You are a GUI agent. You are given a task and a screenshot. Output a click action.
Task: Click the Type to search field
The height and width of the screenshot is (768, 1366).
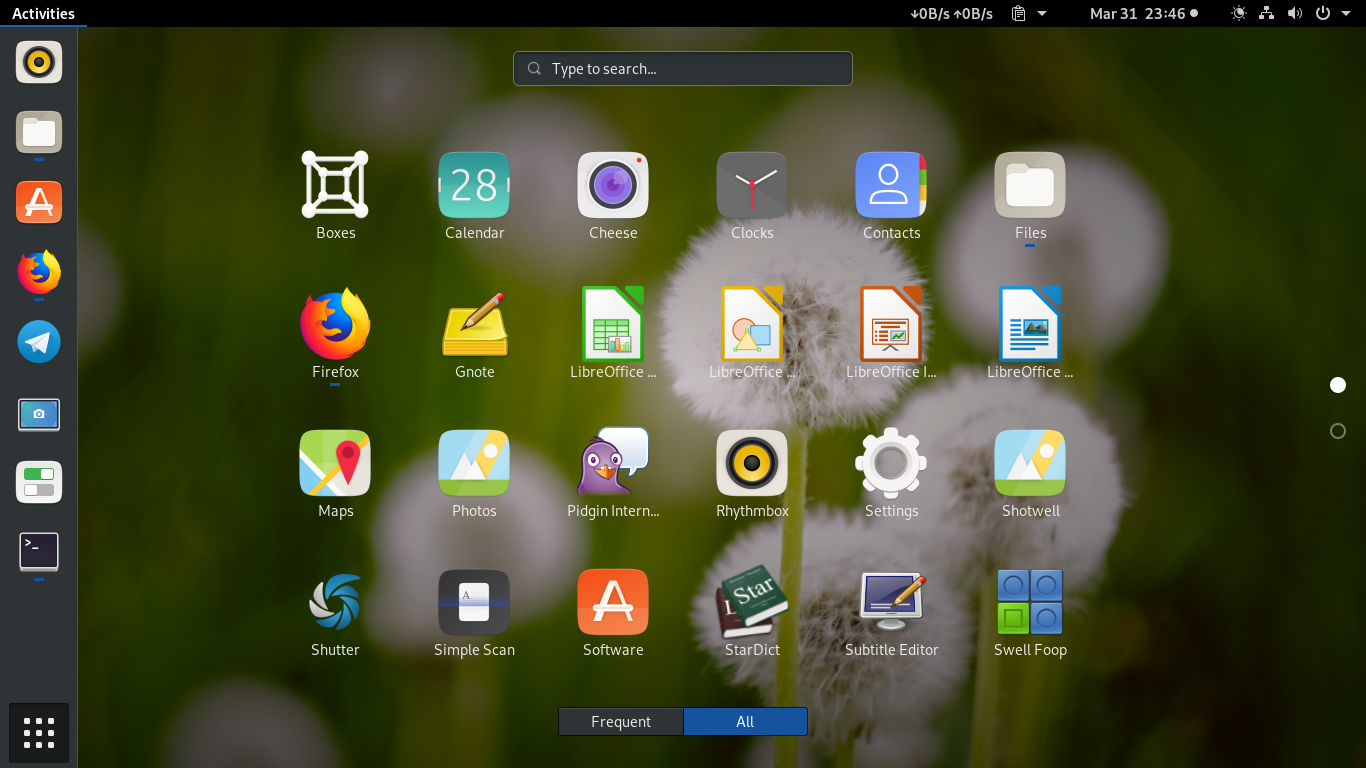click(x=683, y=69)
